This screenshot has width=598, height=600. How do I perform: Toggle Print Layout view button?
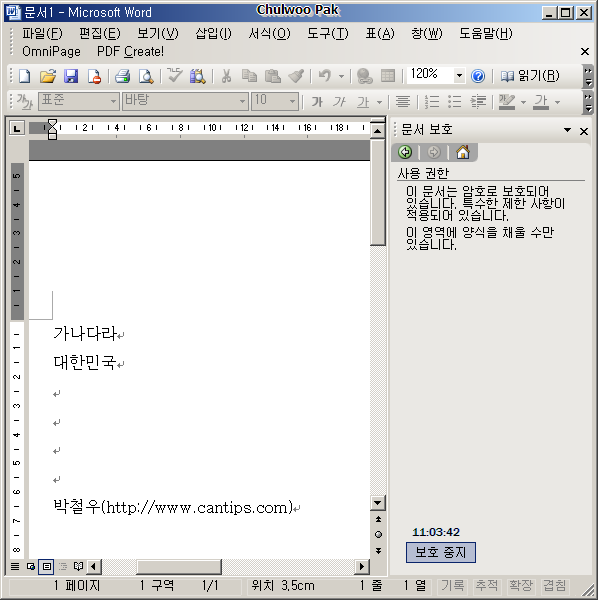[47, 566]
